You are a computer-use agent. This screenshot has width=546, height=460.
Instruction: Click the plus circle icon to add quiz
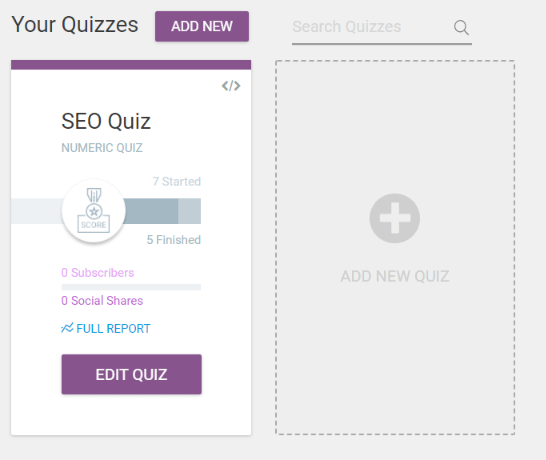[x=395, y=218]
